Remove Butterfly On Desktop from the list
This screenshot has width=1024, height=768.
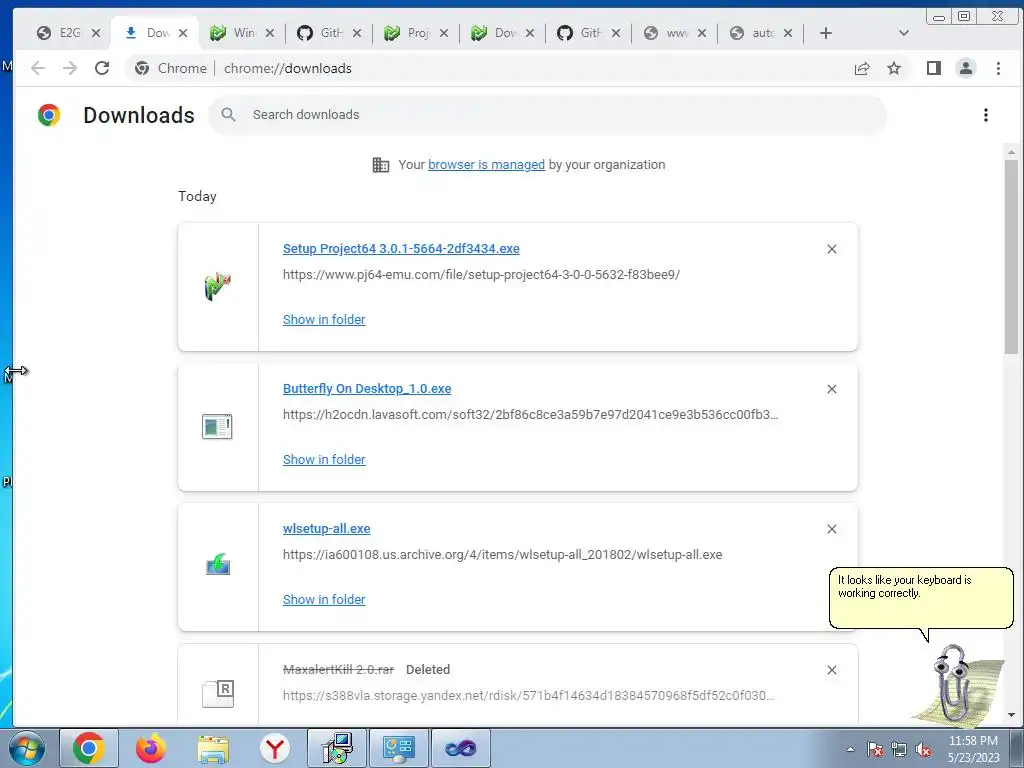pyautogui.click(x=831, y=389)
